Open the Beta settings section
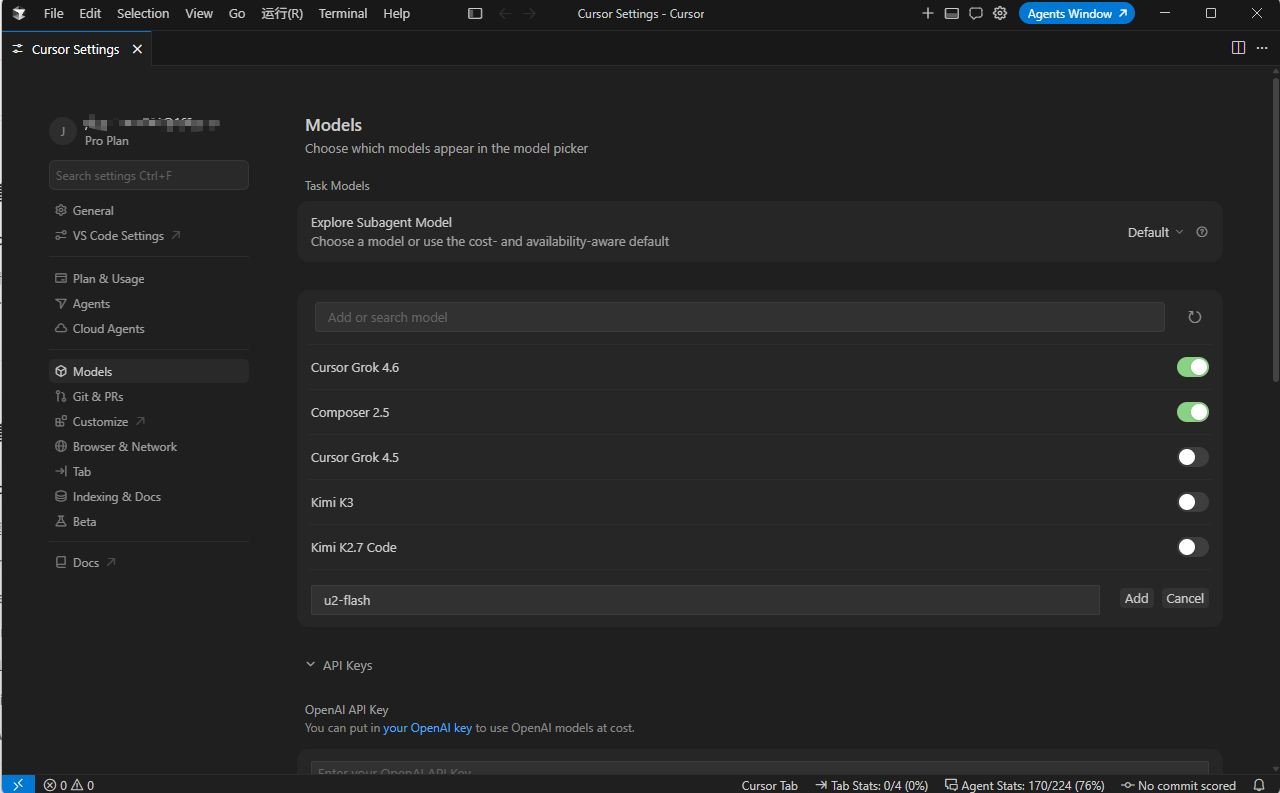Image resolution: width=1280 pixels, height=793 pixels. (x=149, y=522)
